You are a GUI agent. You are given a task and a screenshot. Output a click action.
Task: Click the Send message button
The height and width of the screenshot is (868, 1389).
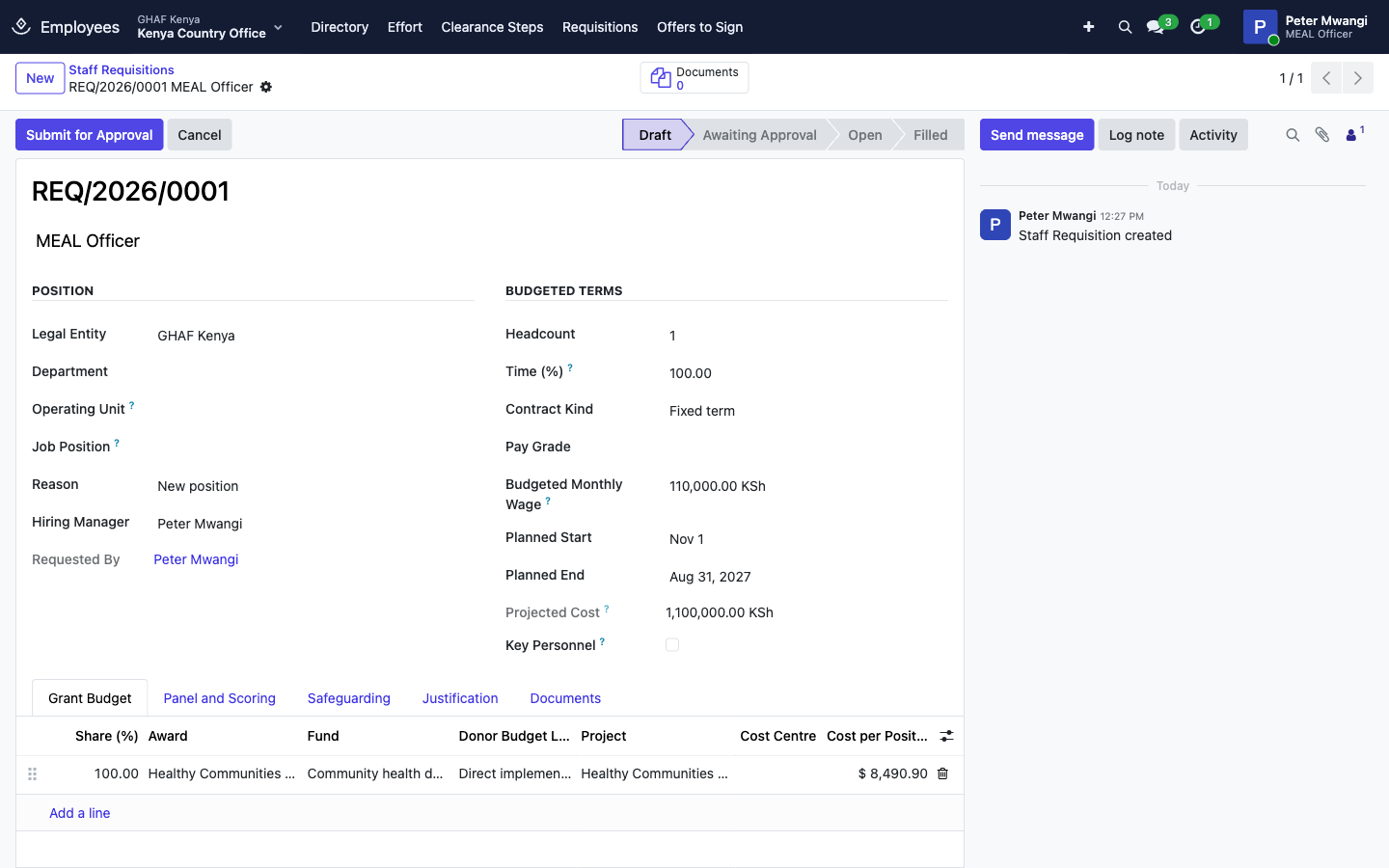pos(1037,135)
